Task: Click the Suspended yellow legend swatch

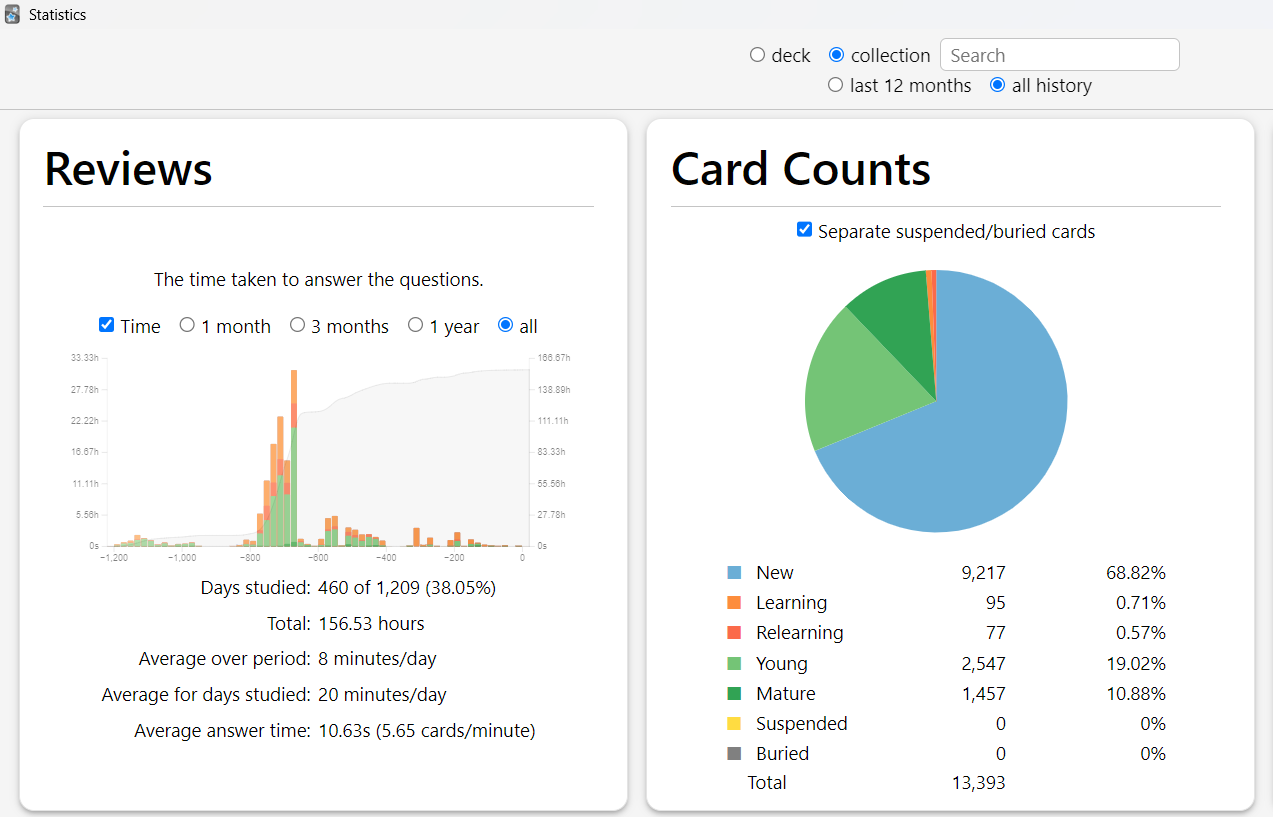Action: pyautogui.click(x=734, y=723)
